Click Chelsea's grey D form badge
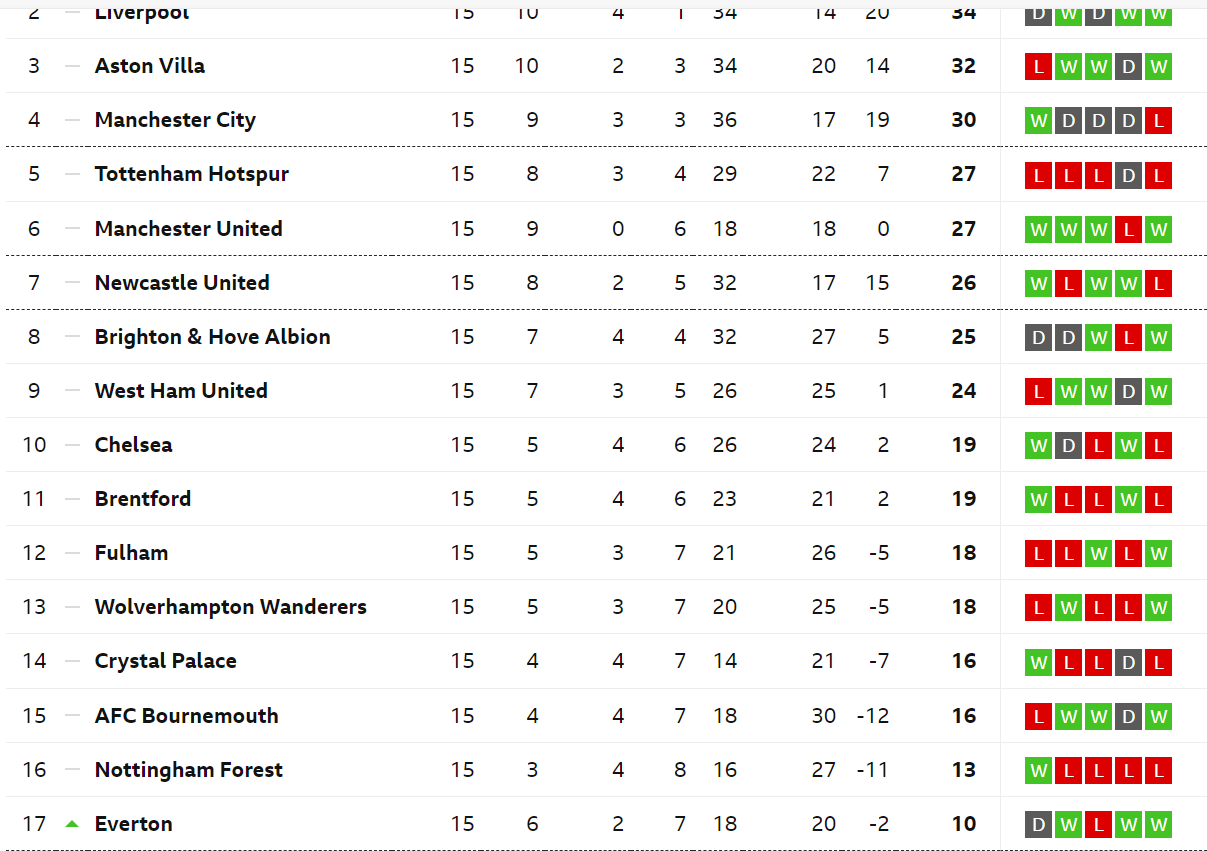This screenshot has height=851, width=1207. tap(1068, 446)
